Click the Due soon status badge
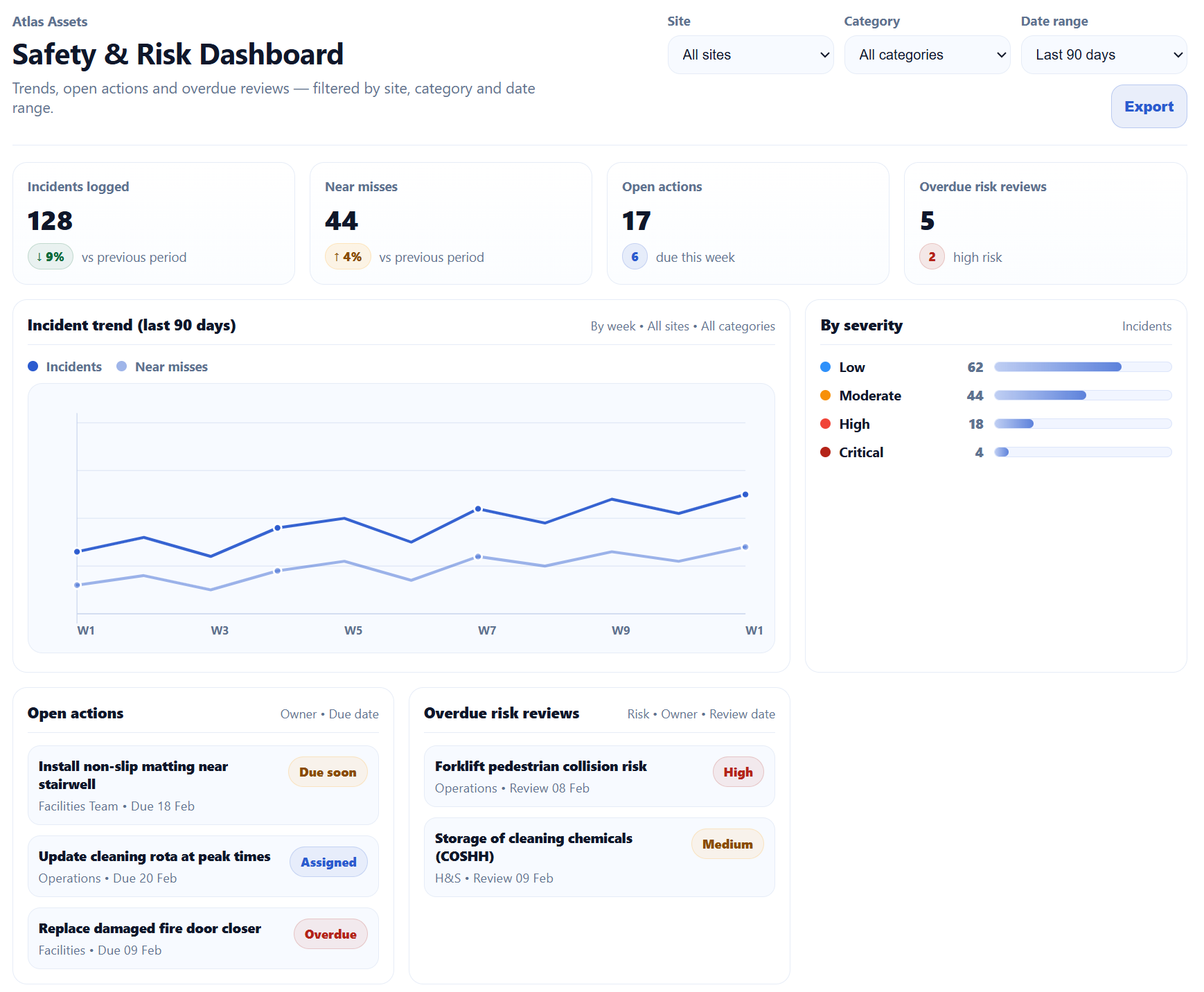Image resolution: width=1204 pixels, height=992 pixels. pos(328,772)
